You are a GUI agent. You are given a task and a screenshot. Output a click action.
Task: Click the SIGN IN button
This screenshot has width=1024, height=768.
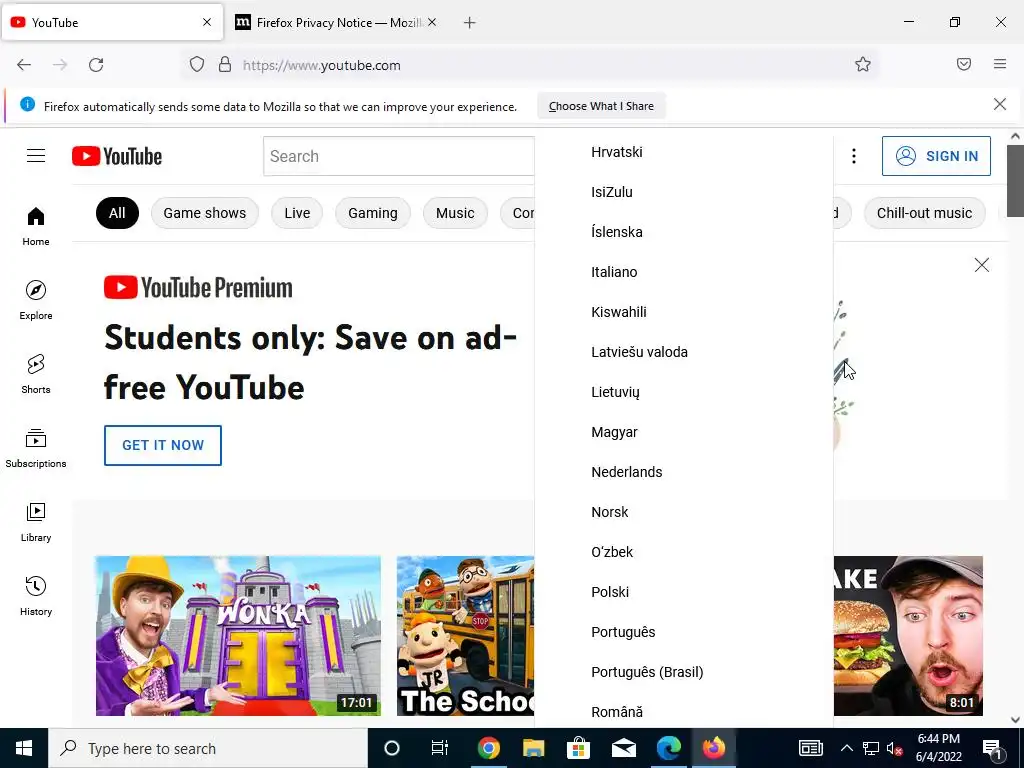tap(936, 156)
